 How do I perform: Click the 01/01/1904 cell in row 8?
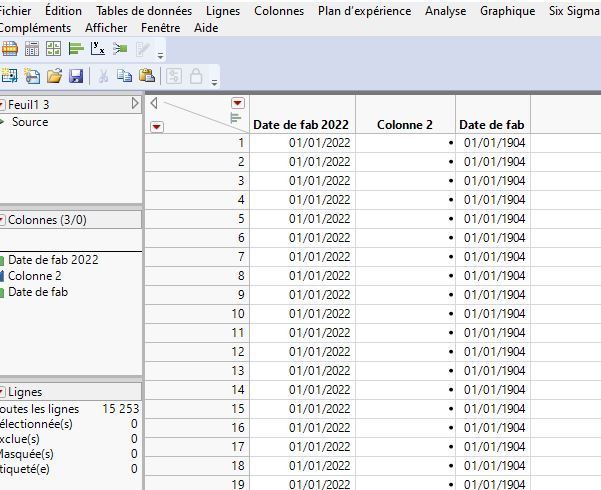[x=494, y=276]
